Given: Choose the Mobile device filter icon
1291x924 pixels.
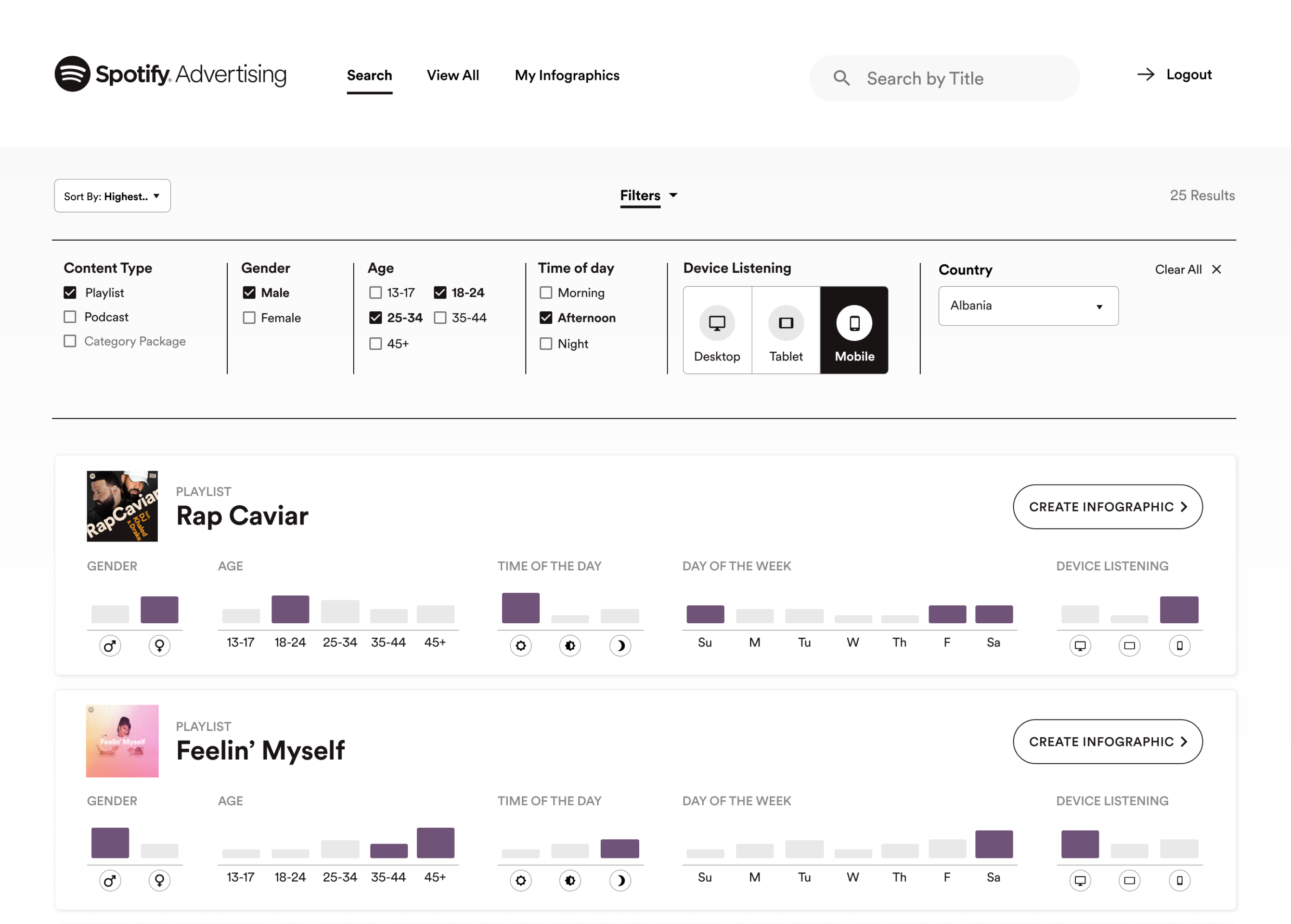Looking at the screenshot, I should 854,323.
